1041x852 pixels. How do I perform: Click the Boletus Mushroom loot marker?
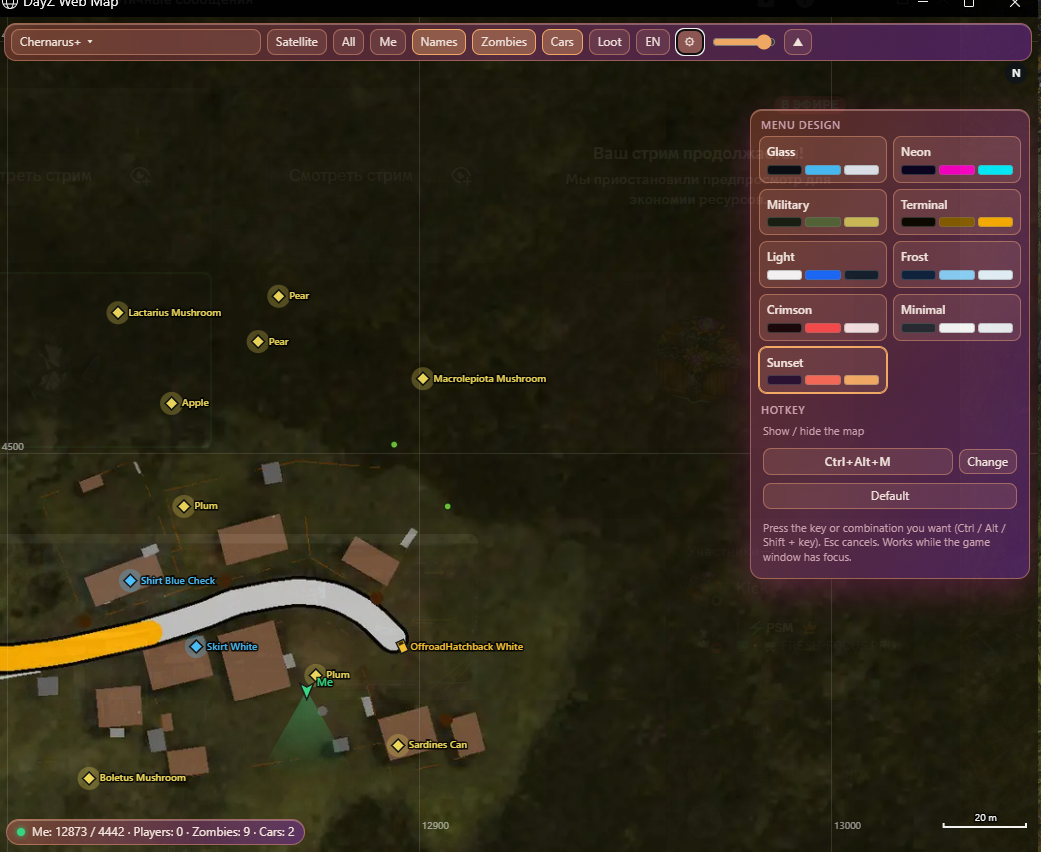[x=88, y=778]
